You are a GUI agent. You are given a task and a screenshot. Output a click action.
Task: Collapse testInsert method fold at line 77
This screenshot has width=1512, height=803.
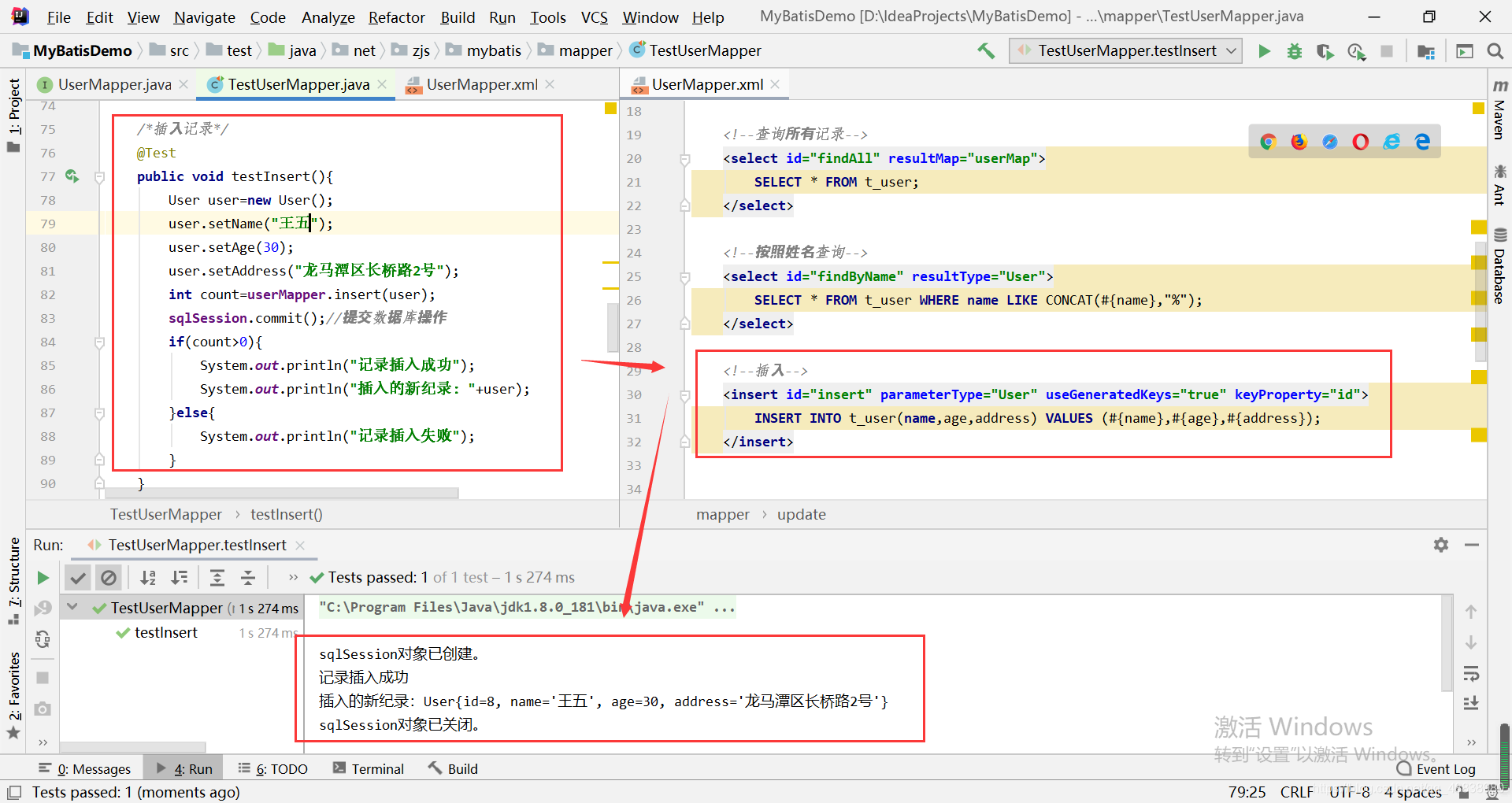99,177
